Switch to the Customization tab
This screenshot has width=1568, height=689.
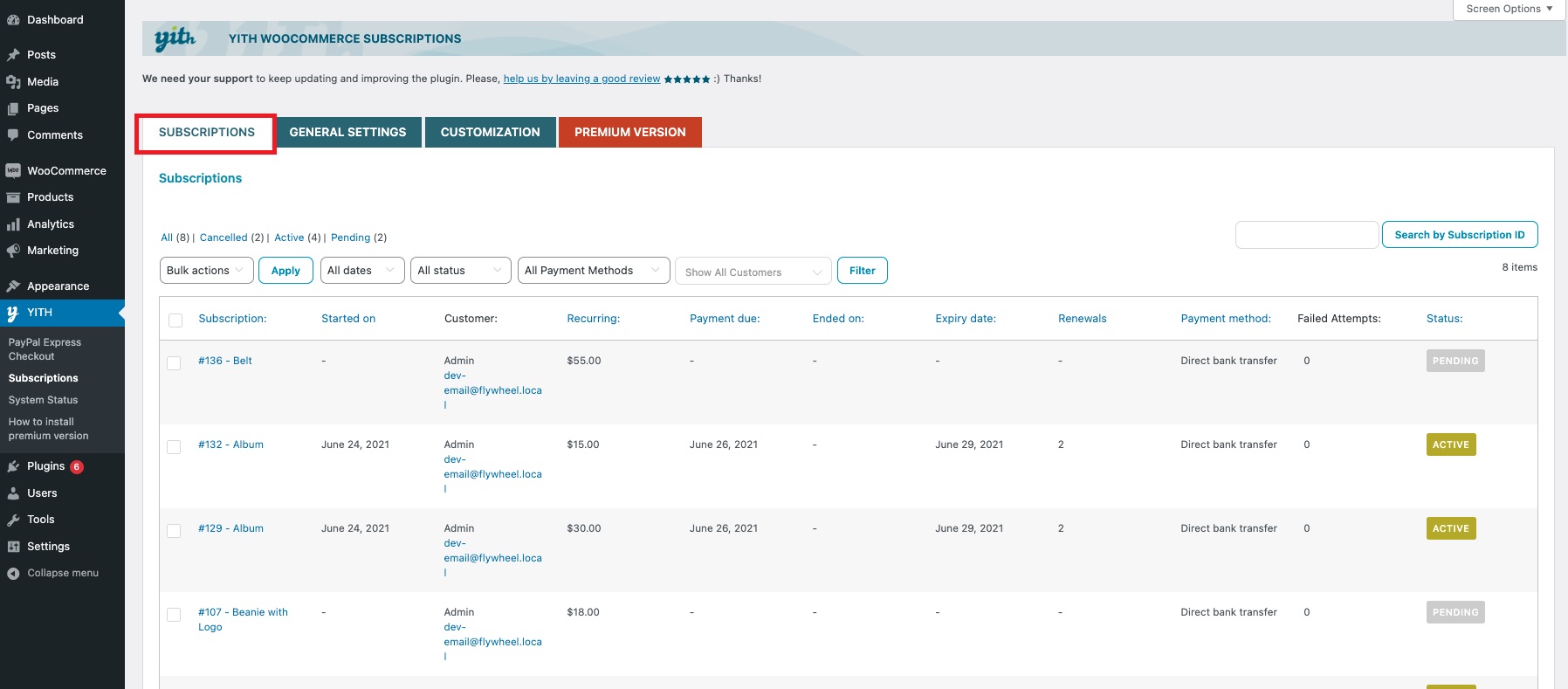pyautogui.click(x=491, y=133)
